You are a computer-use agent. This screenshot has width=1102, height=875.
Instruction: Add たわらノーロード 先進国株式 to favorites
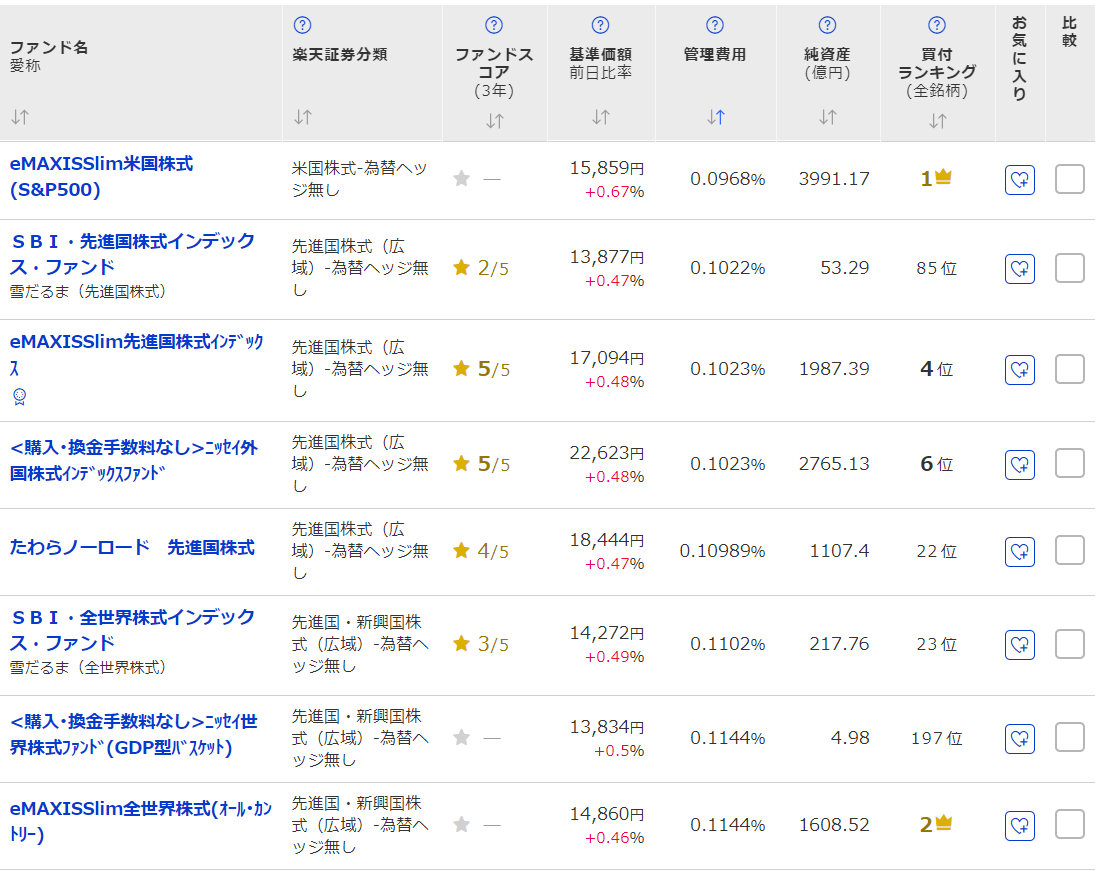point(1020,552)
